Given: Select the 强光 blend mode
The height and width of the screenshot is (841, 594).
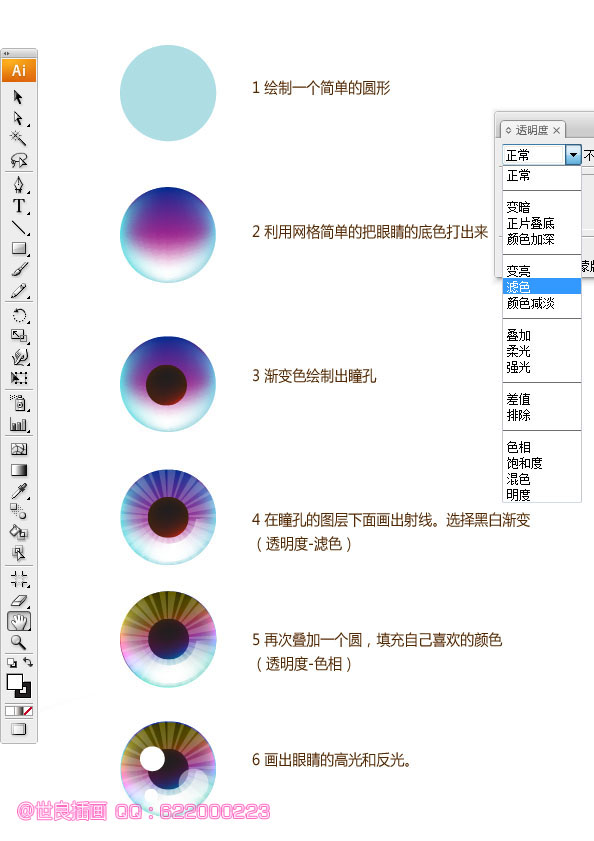Looking at the screenshot, I should tap(542, 367).
